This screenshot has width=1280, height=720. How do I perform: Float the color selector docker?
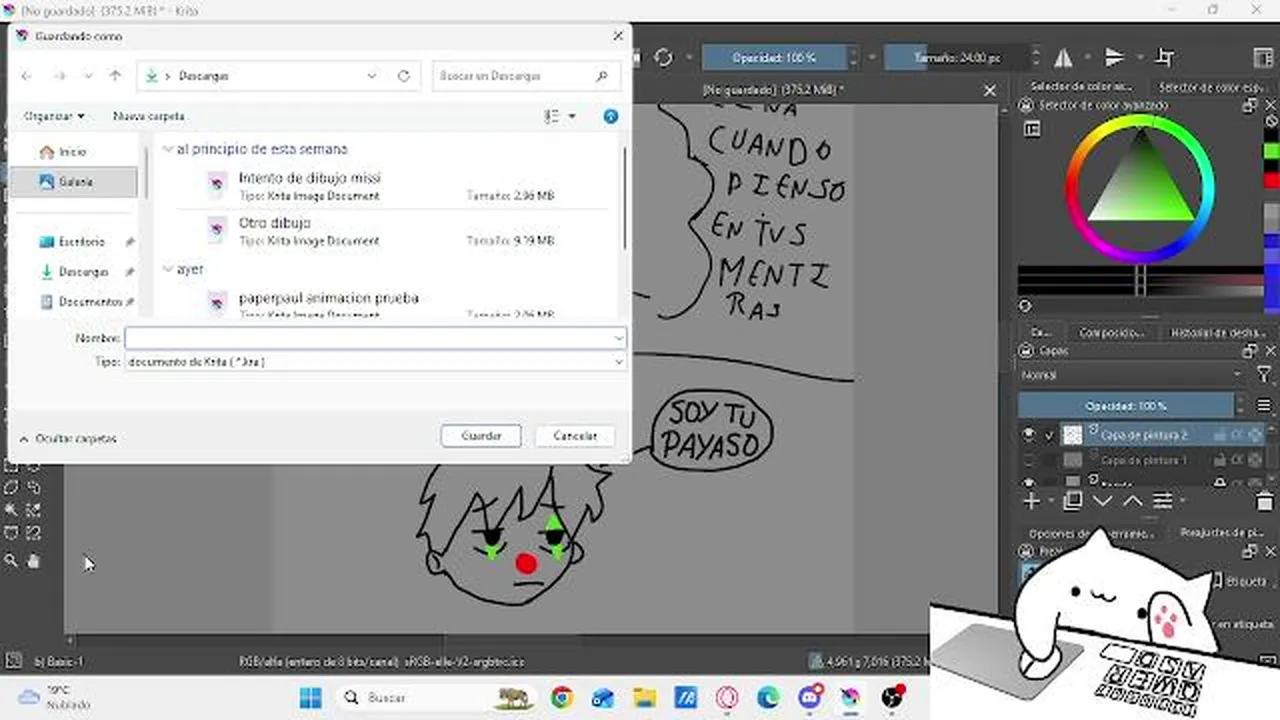click(1250, 105)
